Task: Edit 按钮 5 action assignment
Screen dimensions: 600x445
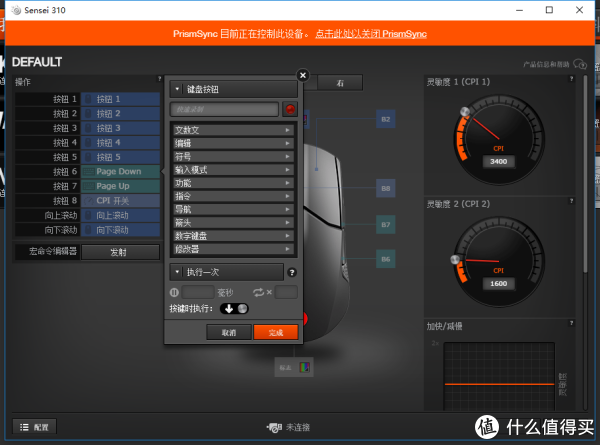Action: (121, 157)
